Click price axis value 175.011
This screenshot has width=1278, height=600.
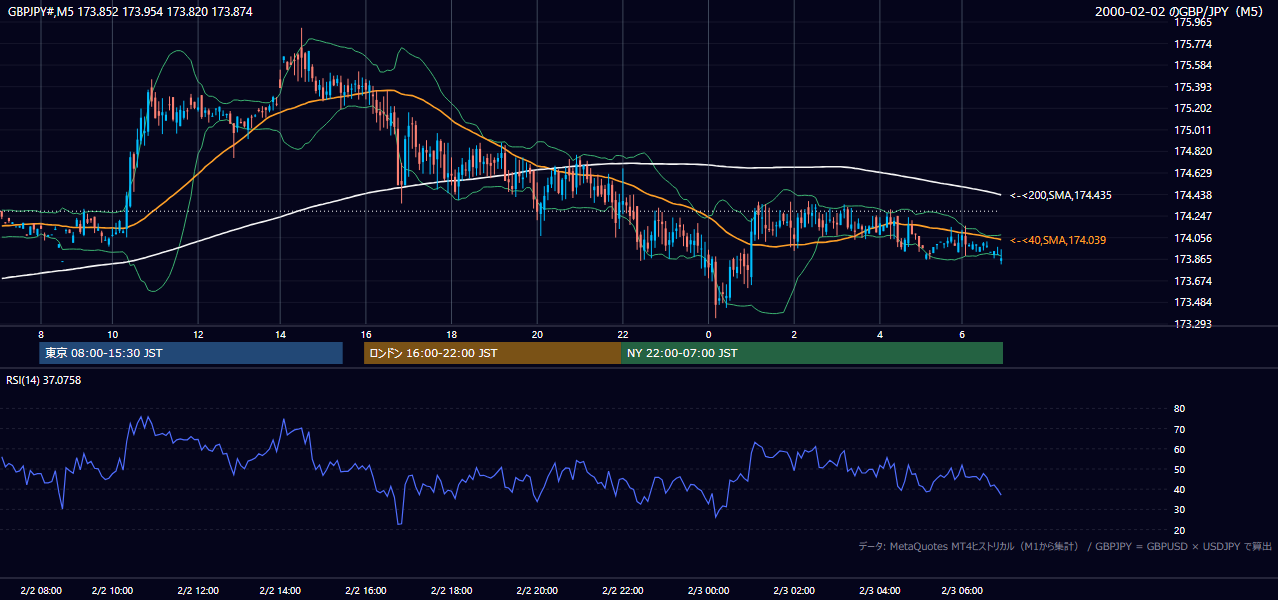point(1193,130)
